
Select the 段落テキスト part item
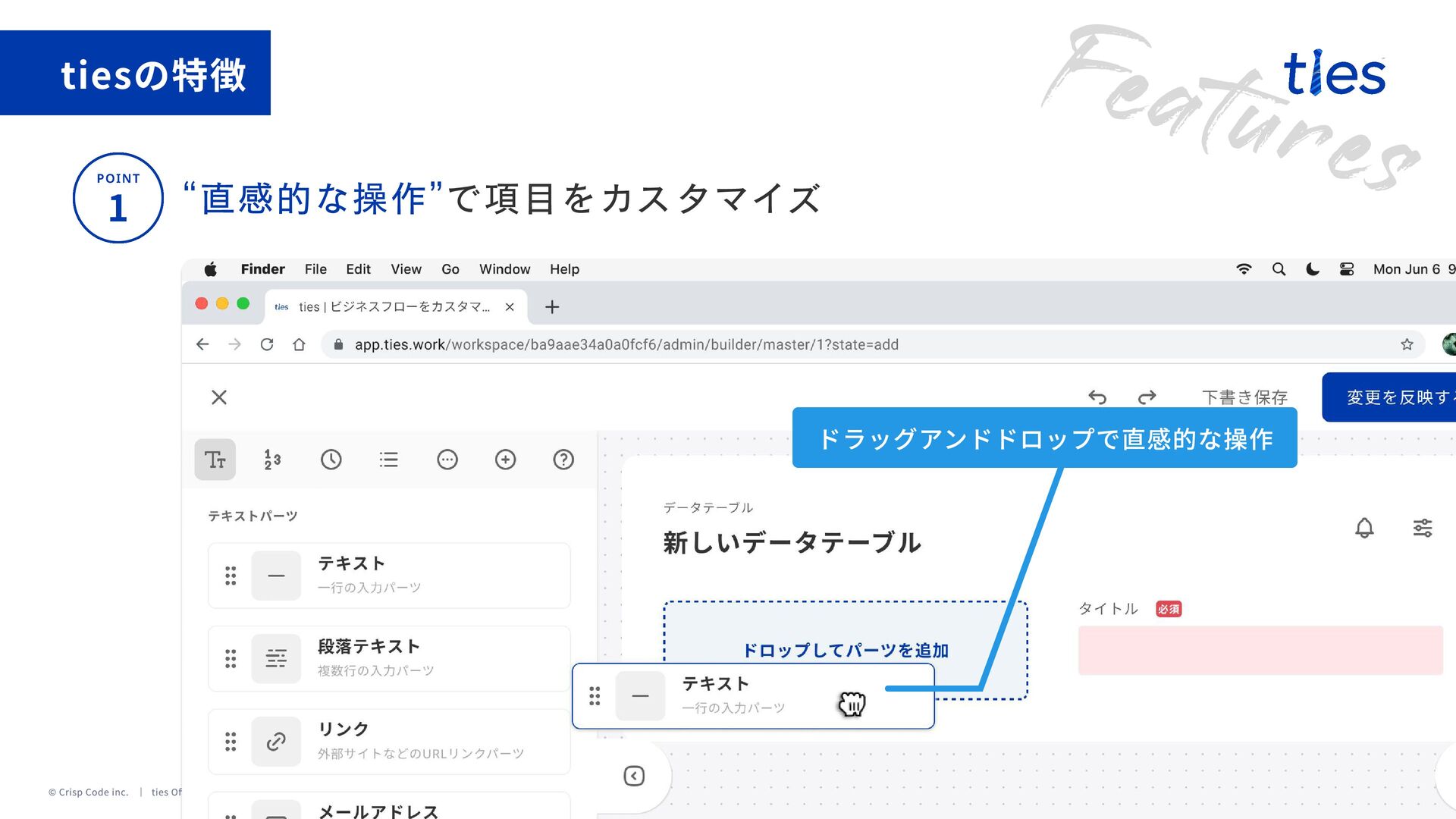click(389, 658)
